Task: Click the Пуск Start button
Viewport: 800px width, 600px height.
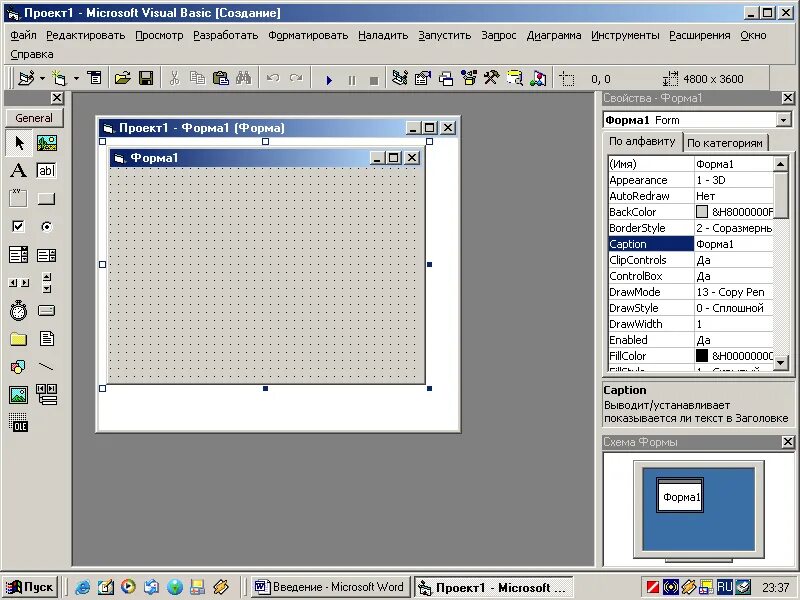Action: coord(29,587)
